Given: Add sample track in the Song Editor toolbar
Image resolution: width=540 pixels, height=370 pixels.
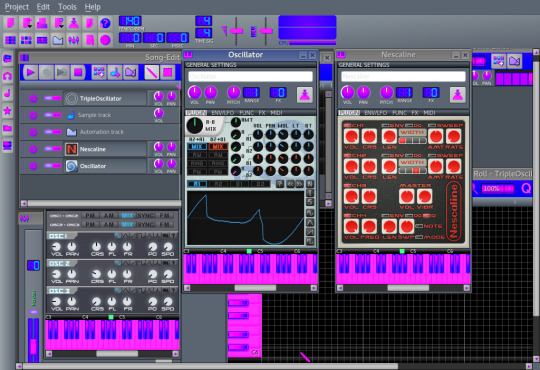Looking at the screenshot, I should (x=115, y=72).
